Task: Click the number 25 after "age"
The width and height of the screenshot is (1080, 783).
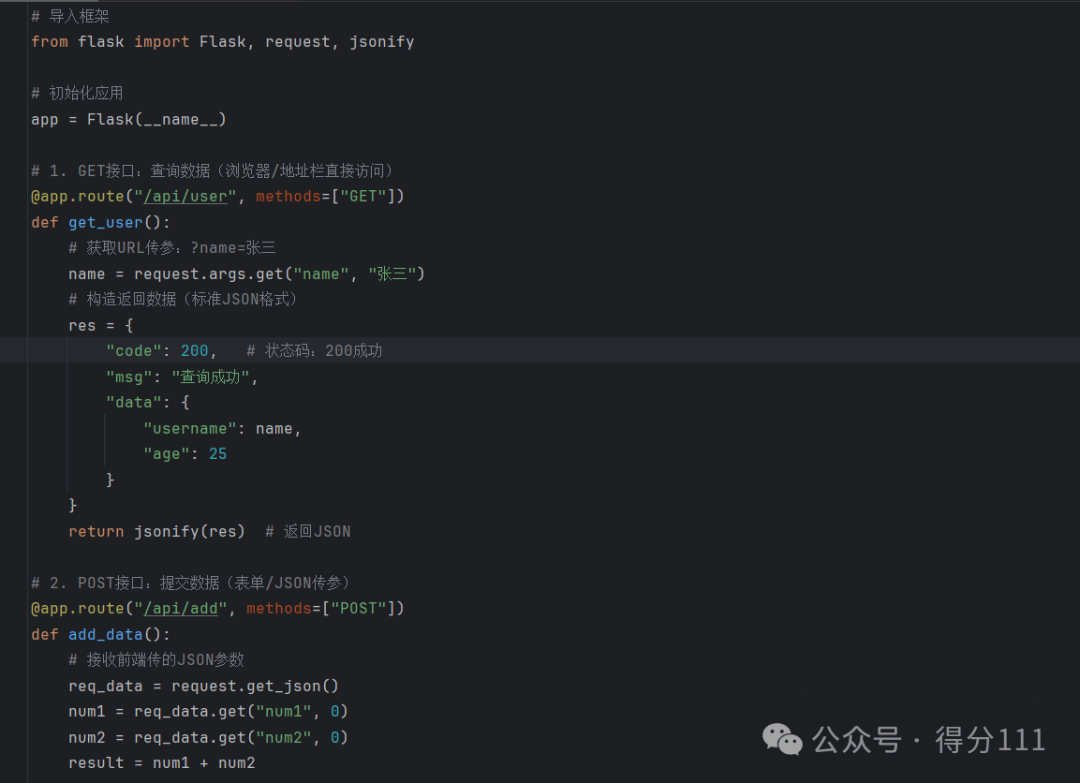Action: click(218, 455)
